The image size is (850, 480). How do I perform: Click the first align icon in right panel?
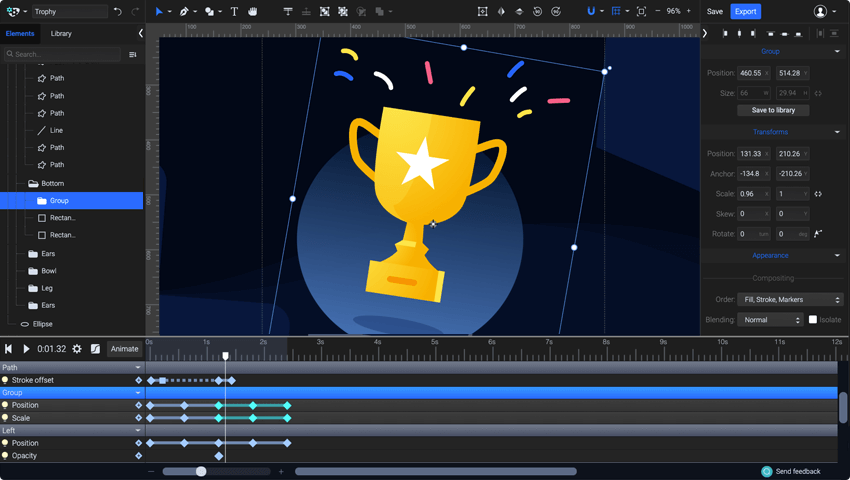point(725,34)
